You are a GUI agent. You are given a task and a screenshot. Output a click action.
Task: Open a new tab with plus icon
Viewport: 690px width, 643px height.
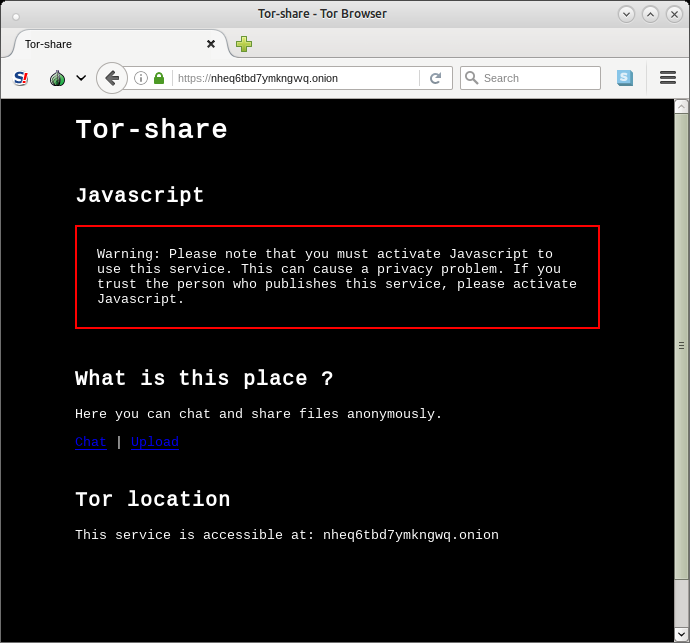click(244, 44)
